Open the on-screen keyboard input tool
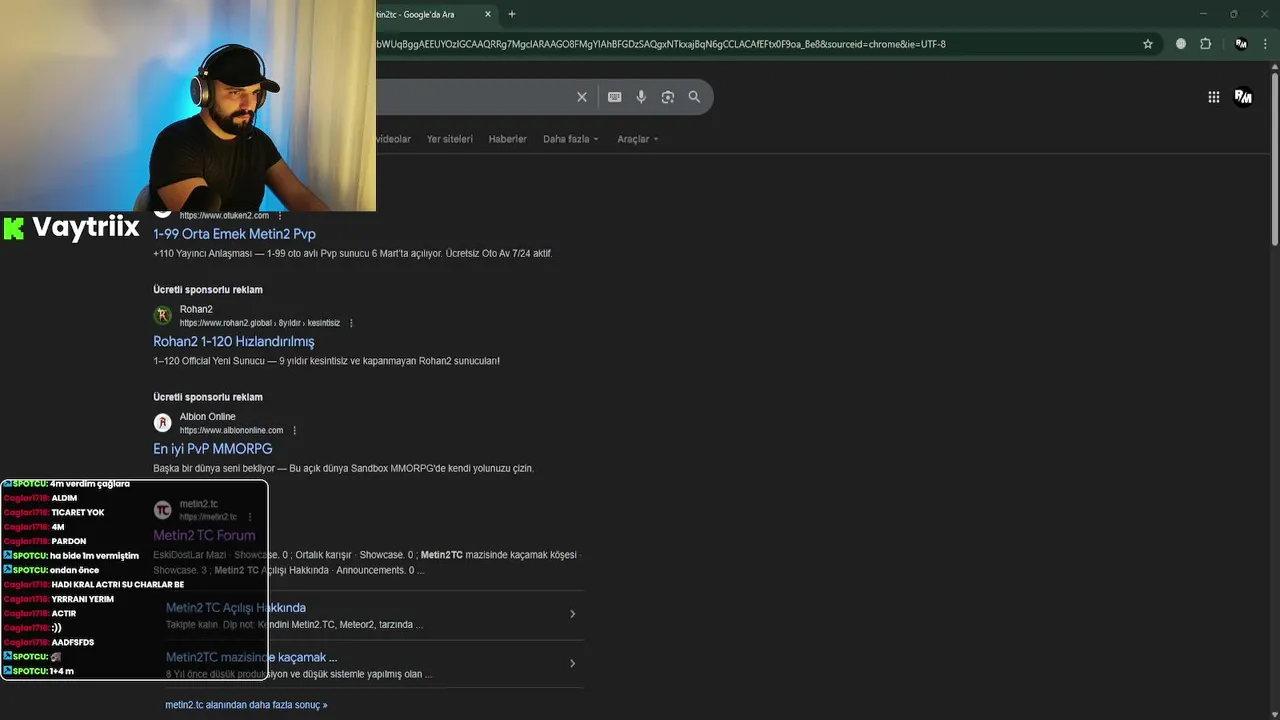 pos(615,97)
